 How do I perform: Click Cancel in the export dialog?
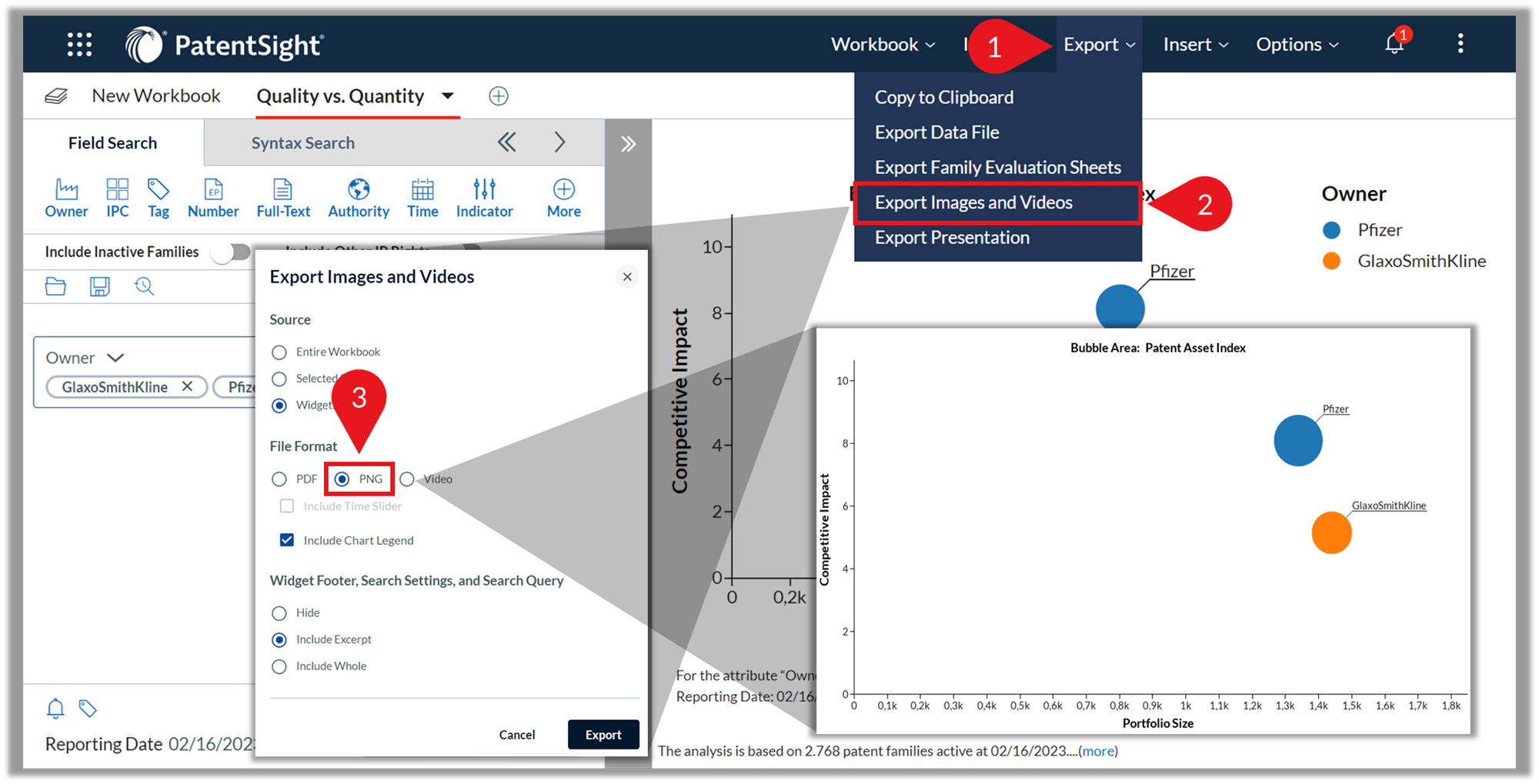517,735
